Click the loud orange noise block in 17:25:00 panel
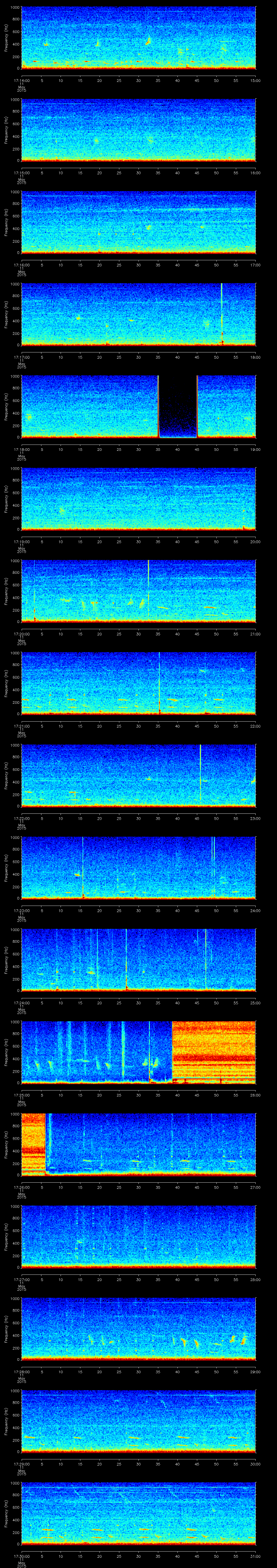 coord(214,1052)
